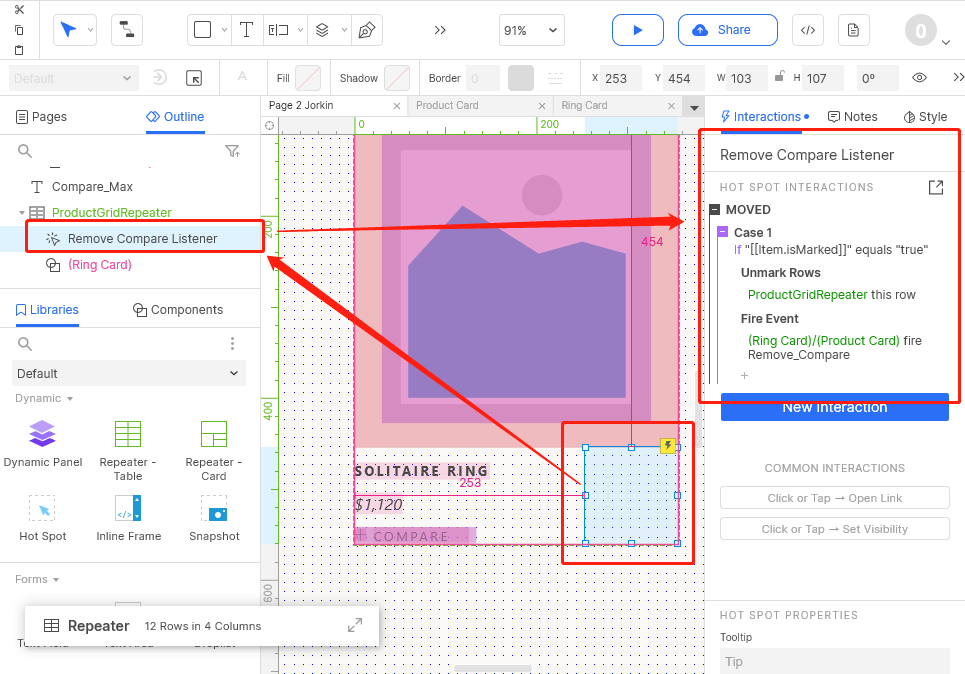This screenshot has height=674, width=965.
Task: Open the Notes tab
Action: point(852,117)
